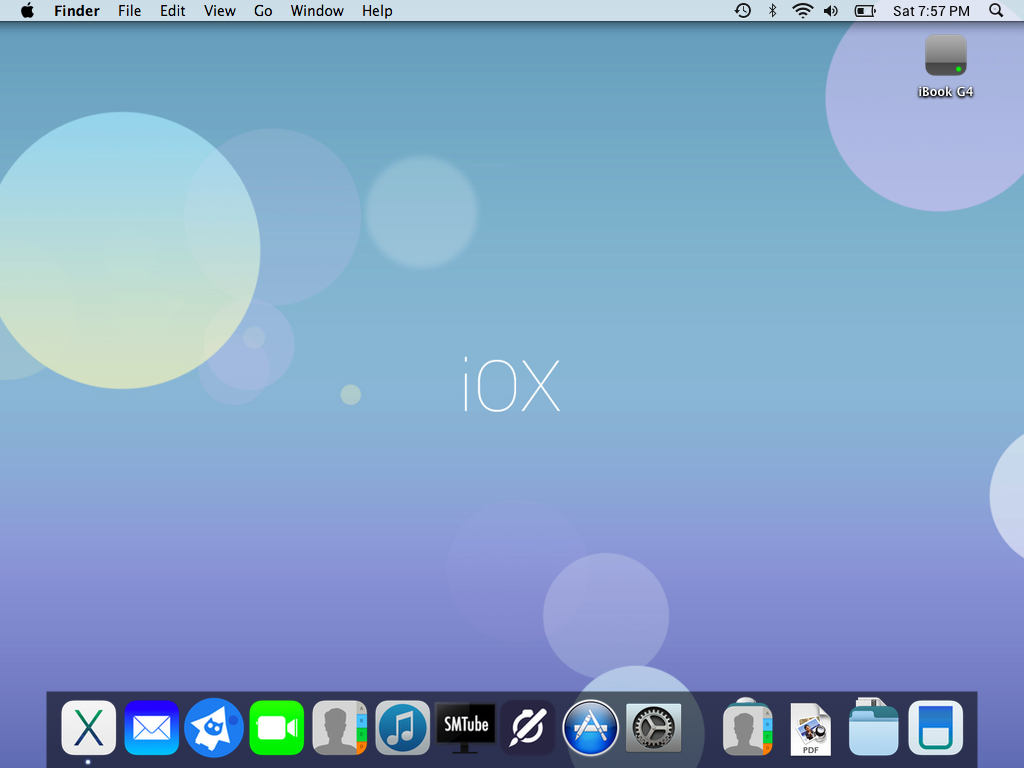
Task: Open the Finder application menu
Action: pyautogui.click(x=77, y=10)
